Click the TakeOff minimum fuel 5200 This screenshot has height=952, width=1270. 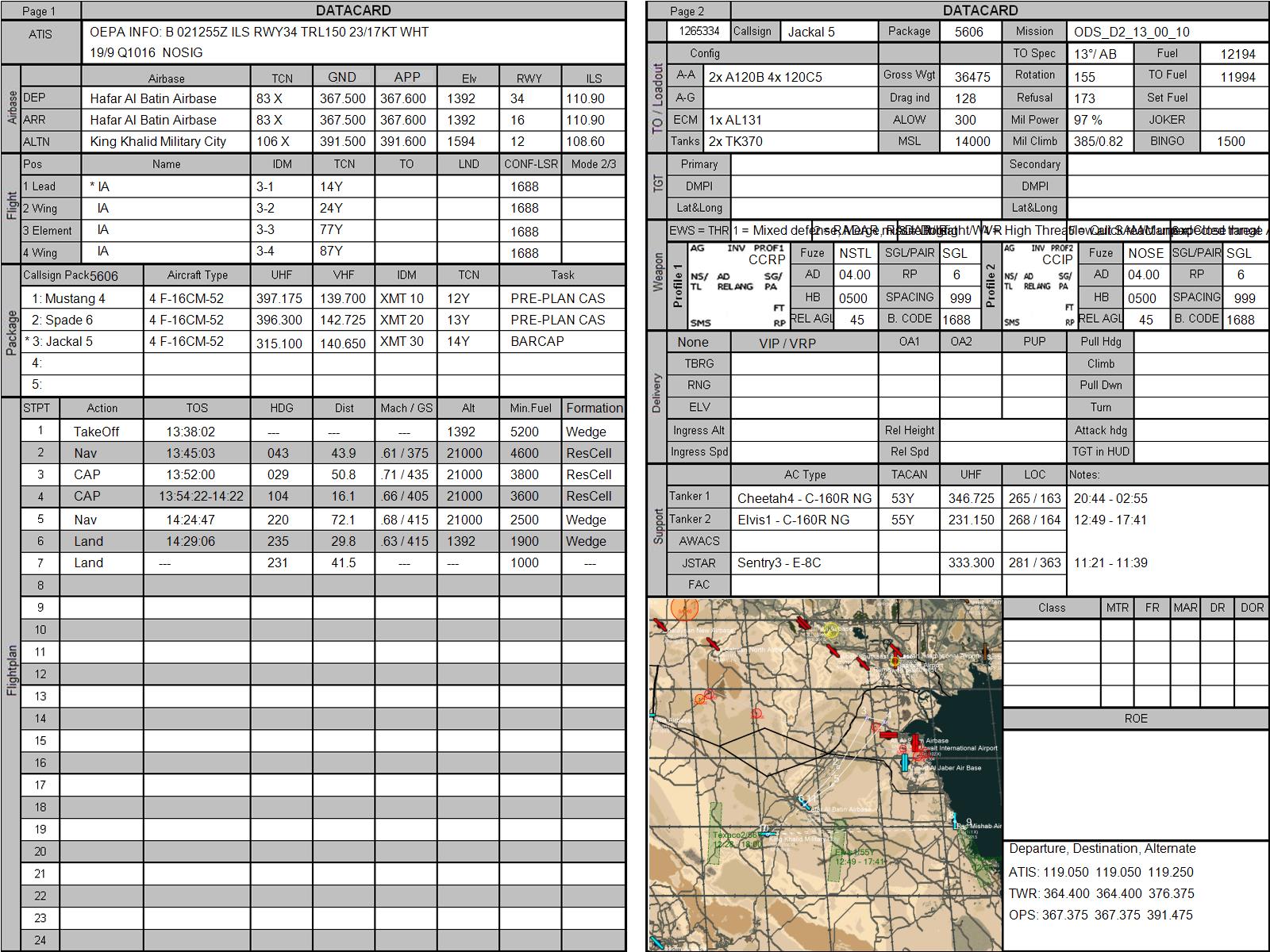524,432
